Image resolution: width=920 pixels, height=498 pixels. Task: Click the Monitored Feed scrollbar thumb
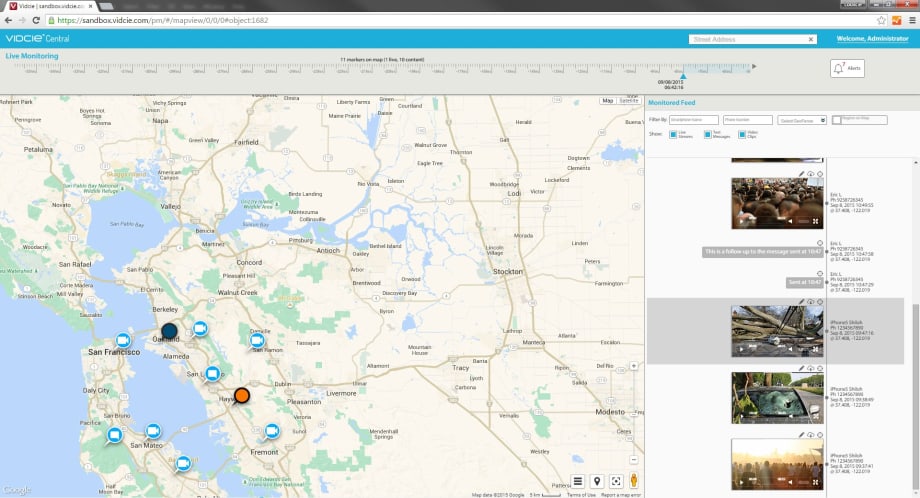click(x=916, y=398)
